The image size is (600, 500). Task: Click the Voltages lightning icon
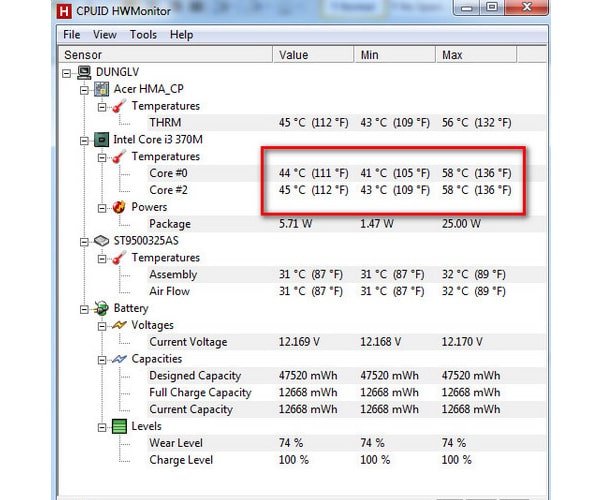click(119, 325)
